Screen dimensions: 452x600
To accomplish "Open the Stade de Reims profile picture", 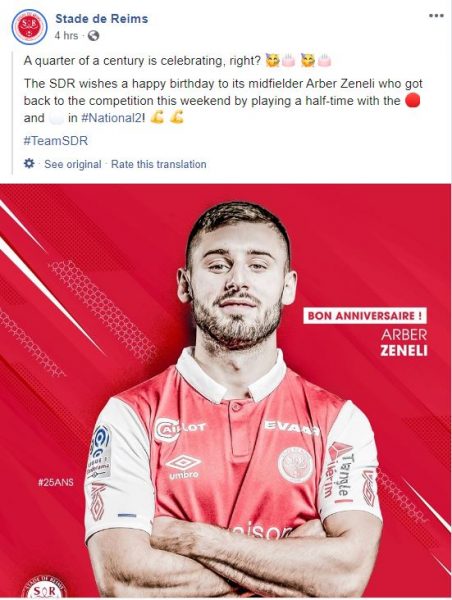I will [29, 26].
